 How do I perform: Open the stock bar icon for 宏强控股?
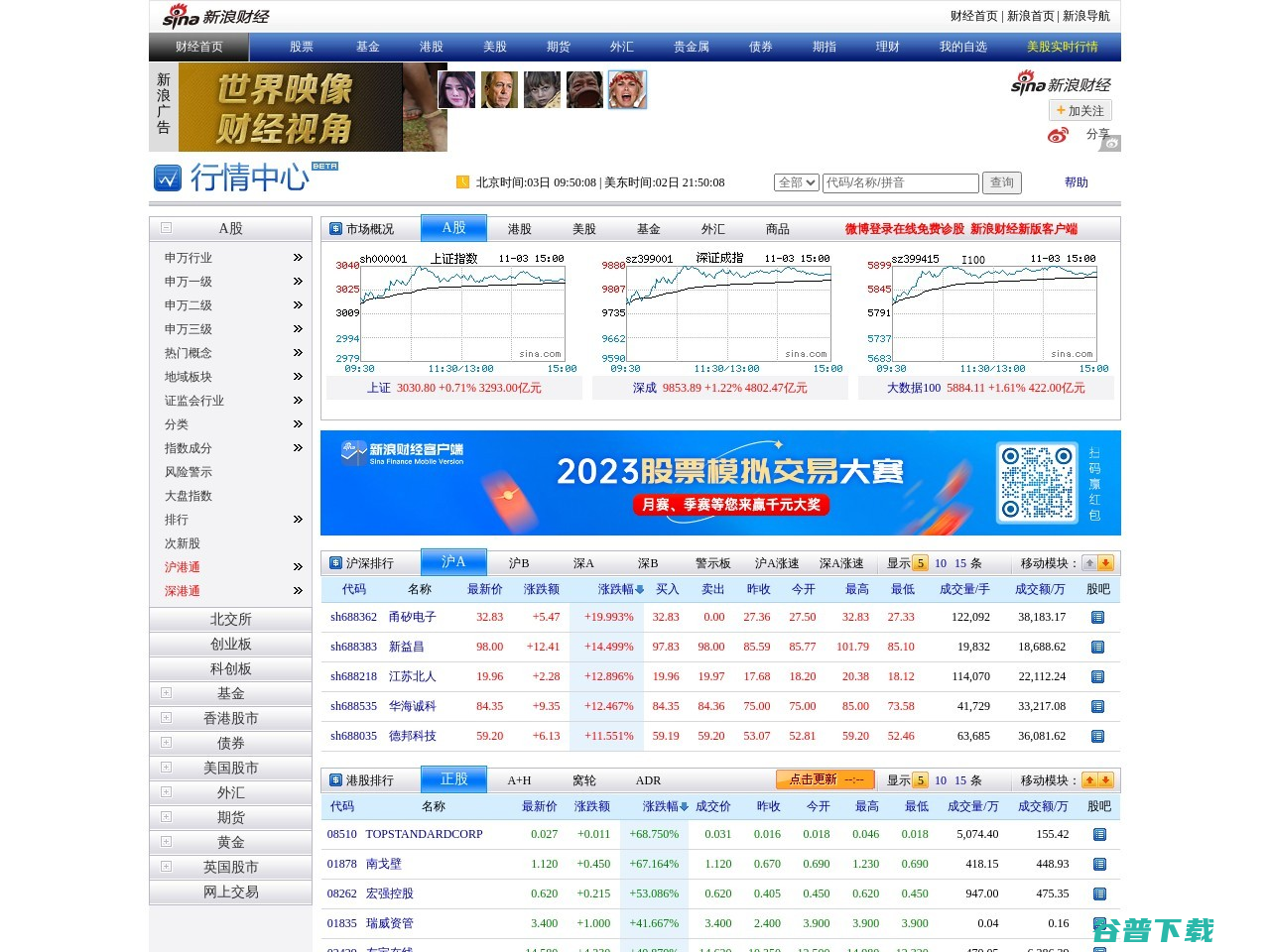(x=1099, y=893)
